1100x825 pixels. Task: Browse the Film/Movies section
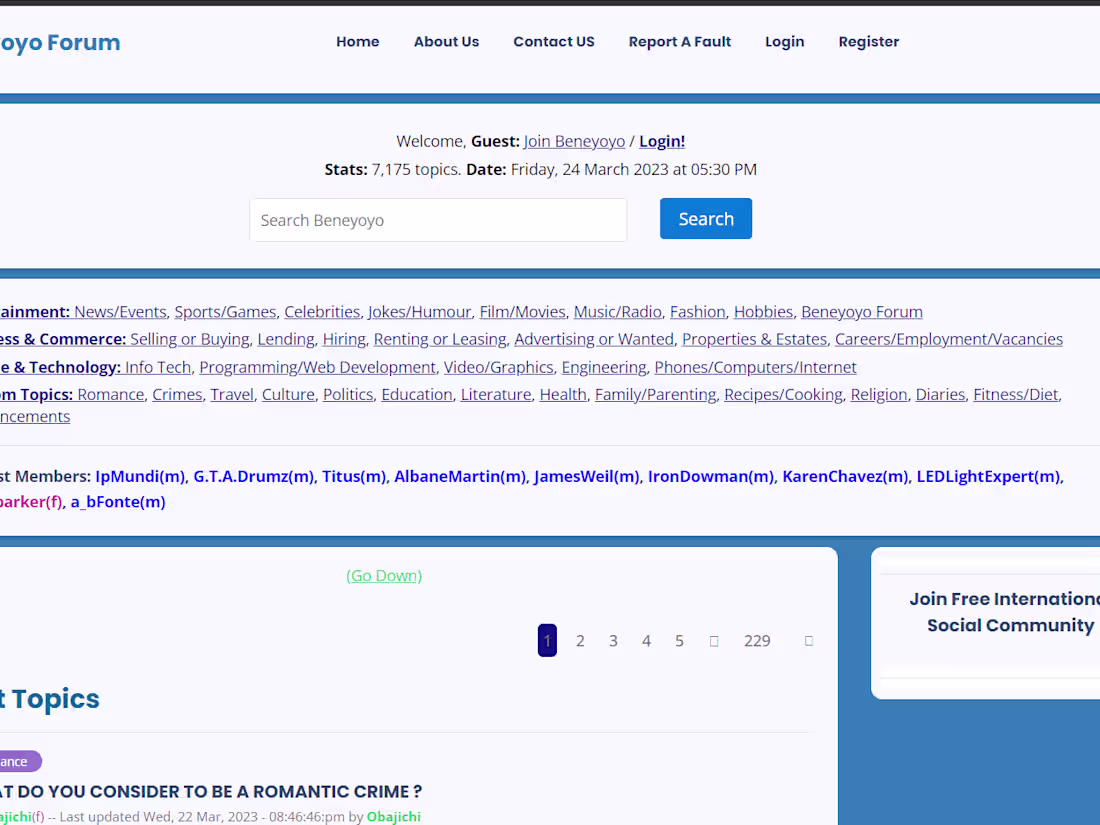point(522,311)
